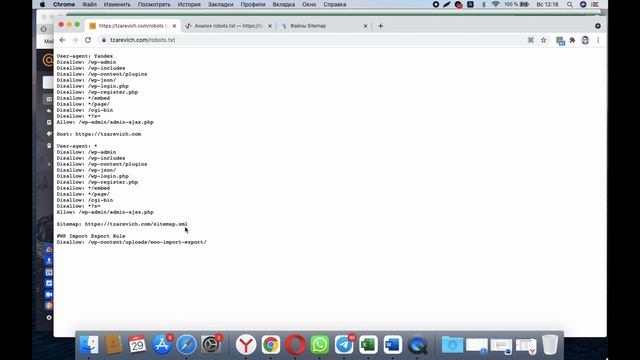Image resolution: width=640 pixels, height=360 pixels.
Task: Open the Вкладка menu
Action: [x=284, y=4]
